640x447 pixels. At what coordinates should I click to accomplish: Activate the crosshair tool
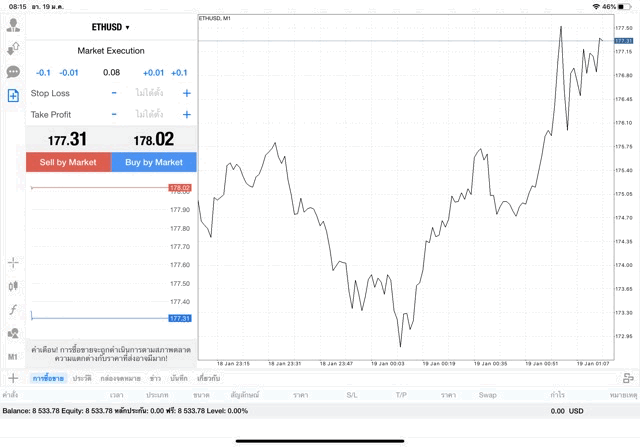(13, 263)
